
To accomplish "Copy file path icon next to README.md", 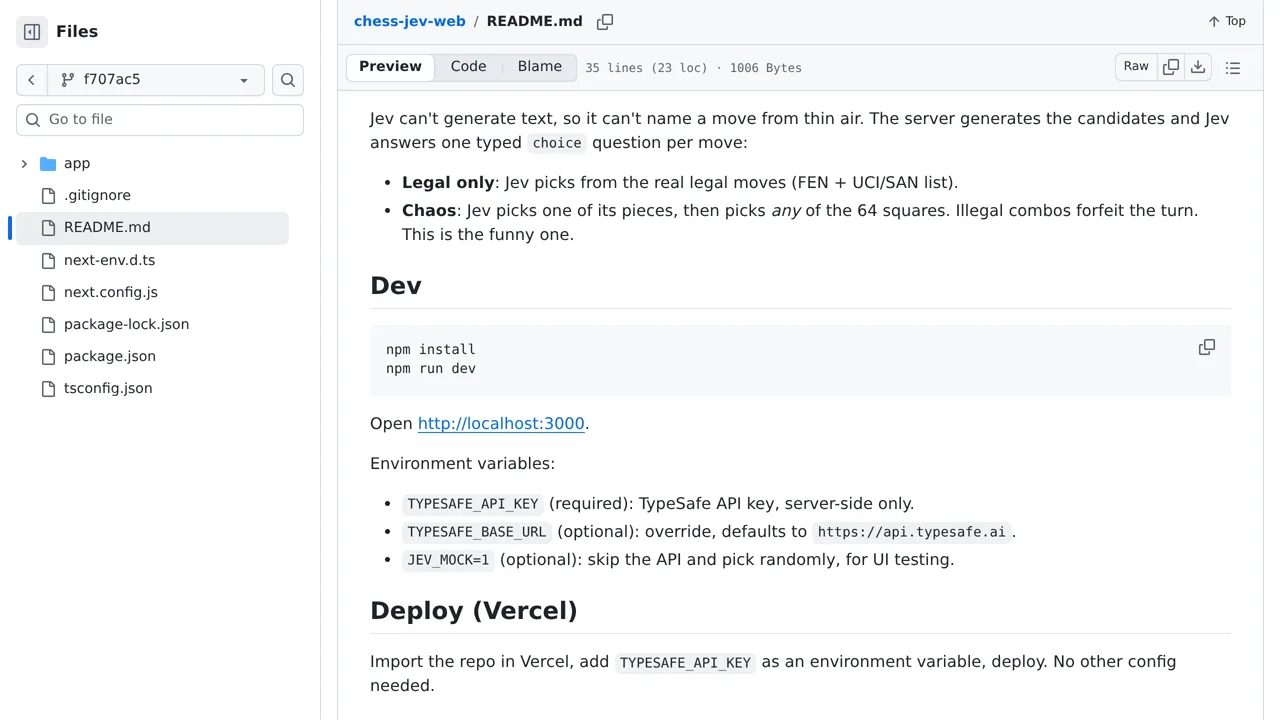I will coord(605,22).
